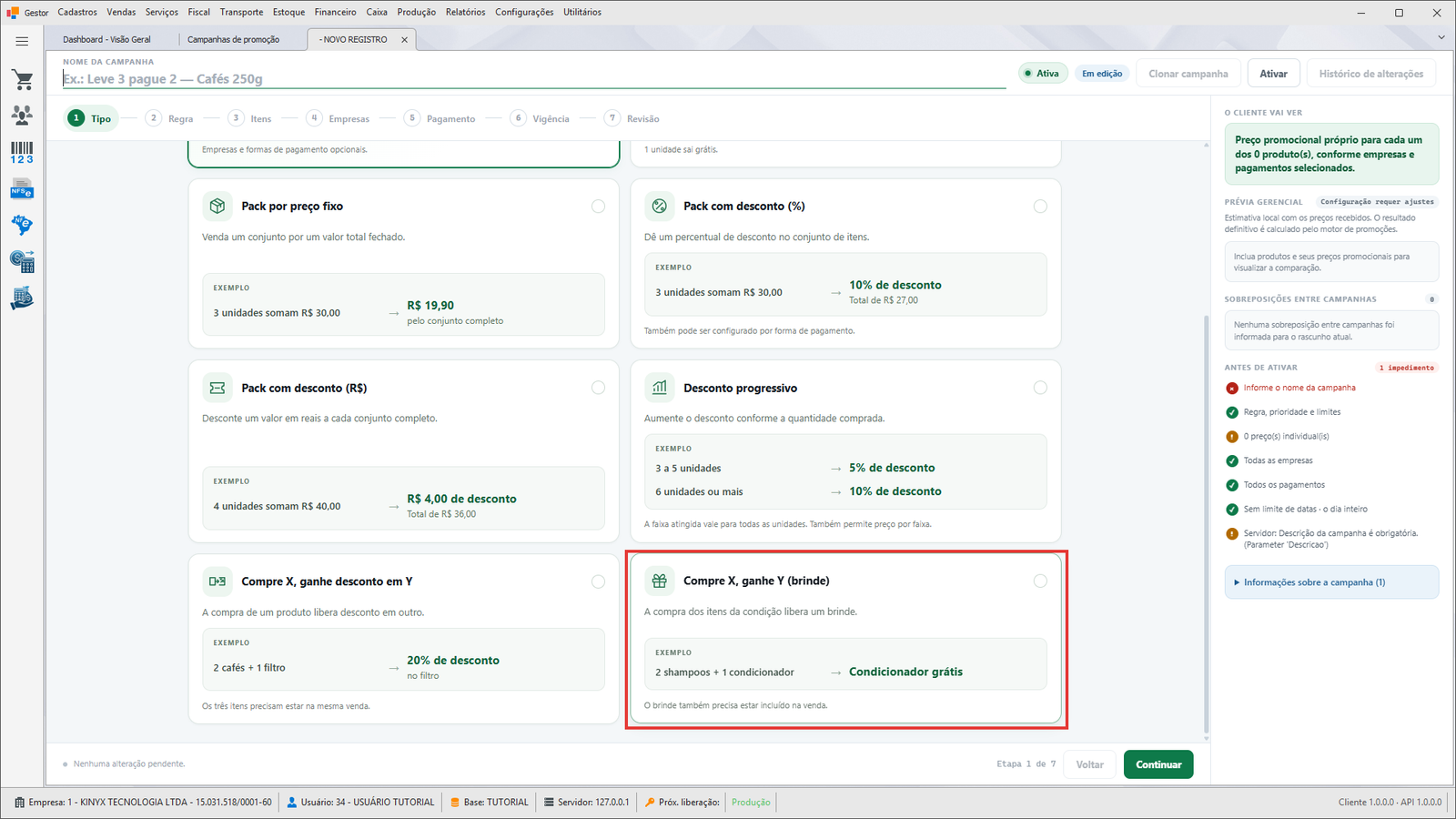Screen dimensions: 1456x819
Task: Click the green check by Todas as empresas
Action: (1232, 460)
